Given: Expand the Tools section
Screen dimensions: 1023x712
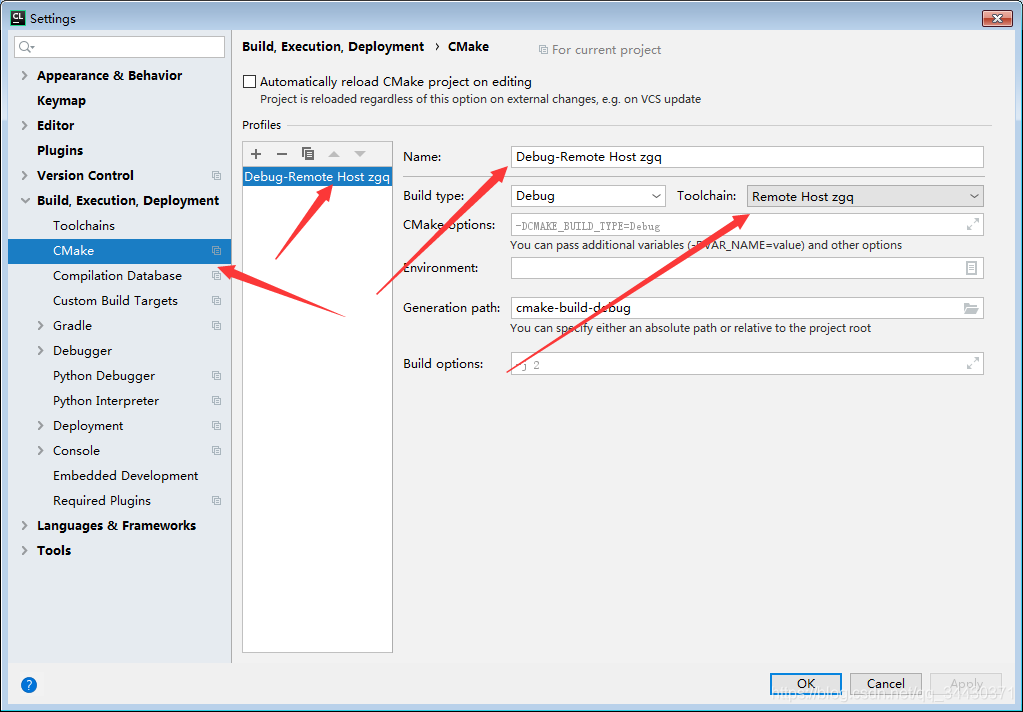Looking at the screenshot, I should coord(25,551).
